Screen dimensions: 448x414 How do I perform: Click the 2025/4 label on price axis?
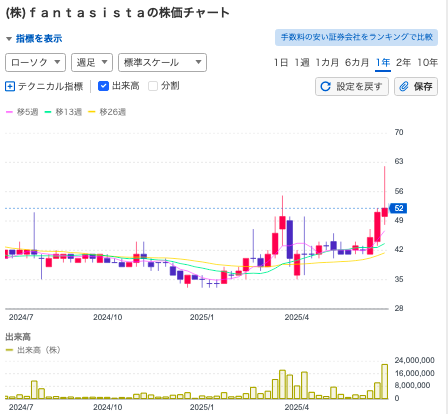[x=297, y=317]
